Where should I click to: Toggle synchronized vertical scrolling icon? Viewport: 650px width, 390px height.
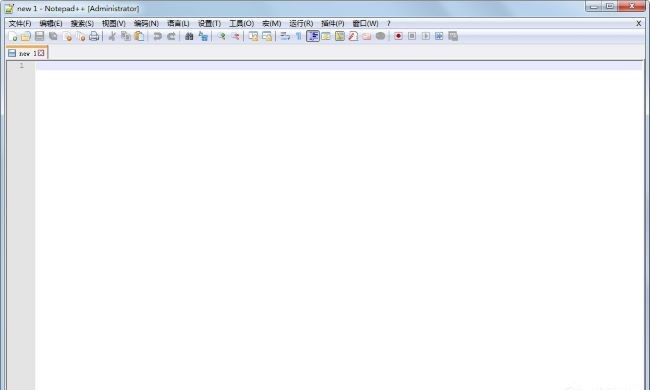click(253, 36)
